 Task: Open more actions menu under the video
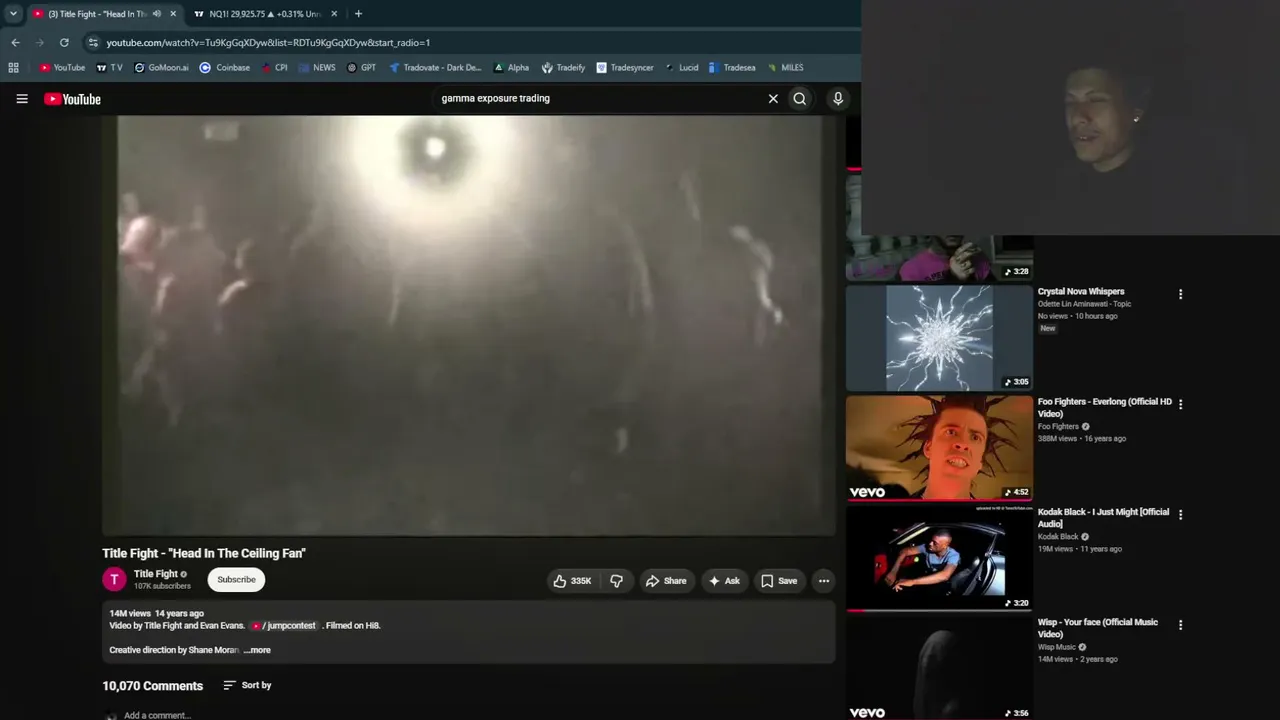824,581
